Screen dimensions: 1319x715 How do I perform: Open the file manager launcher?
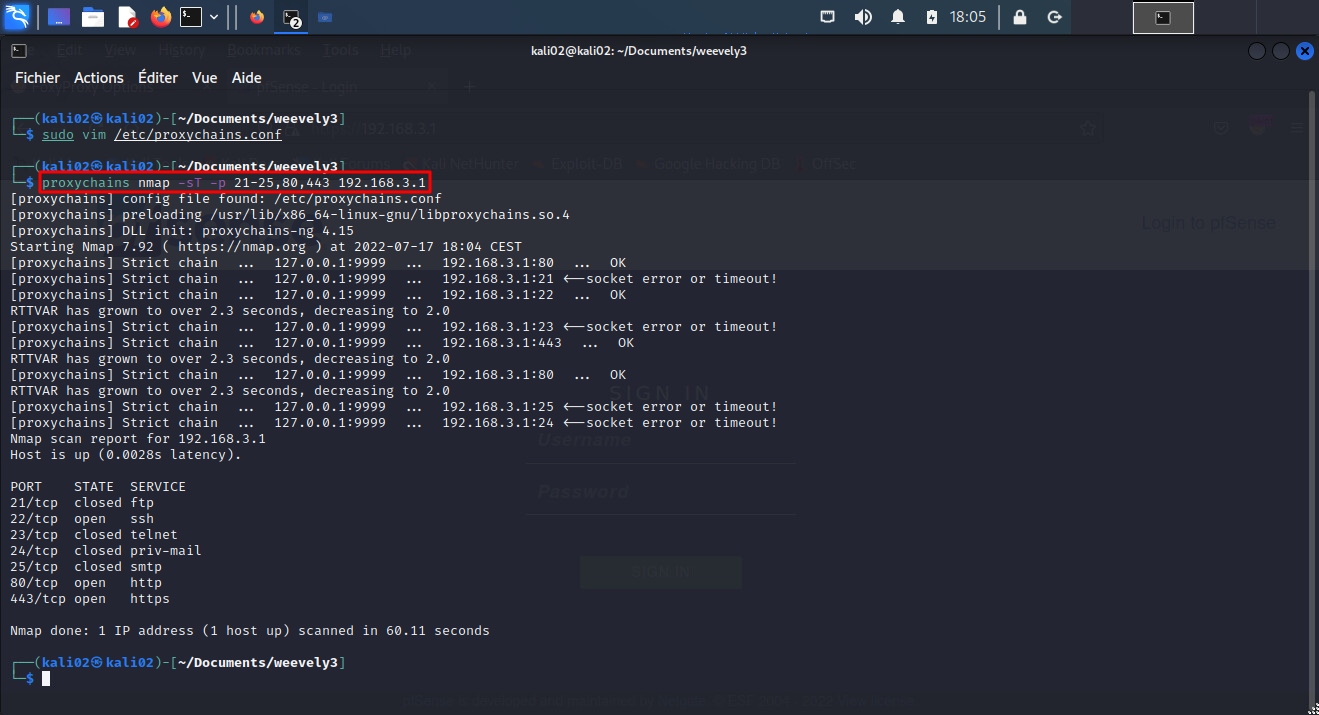coord(93,17)
